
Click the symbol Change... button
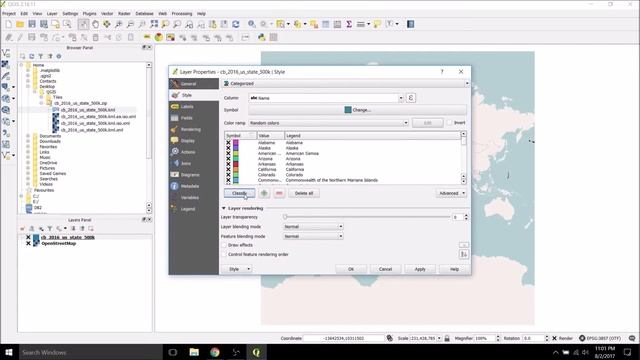pos(358,110)
